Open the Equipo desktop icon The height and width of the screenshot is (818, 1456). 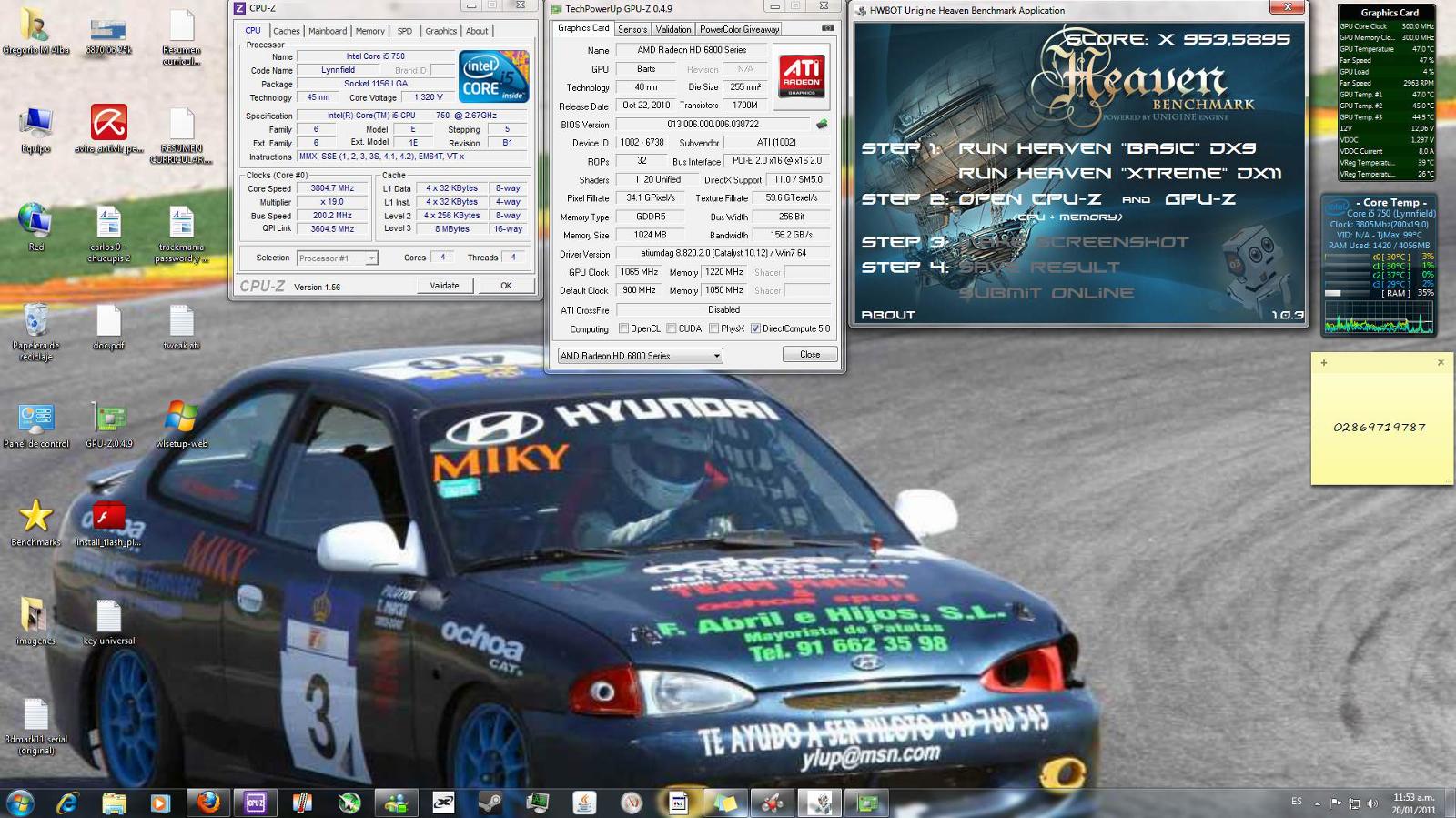(x=35, y=128)
